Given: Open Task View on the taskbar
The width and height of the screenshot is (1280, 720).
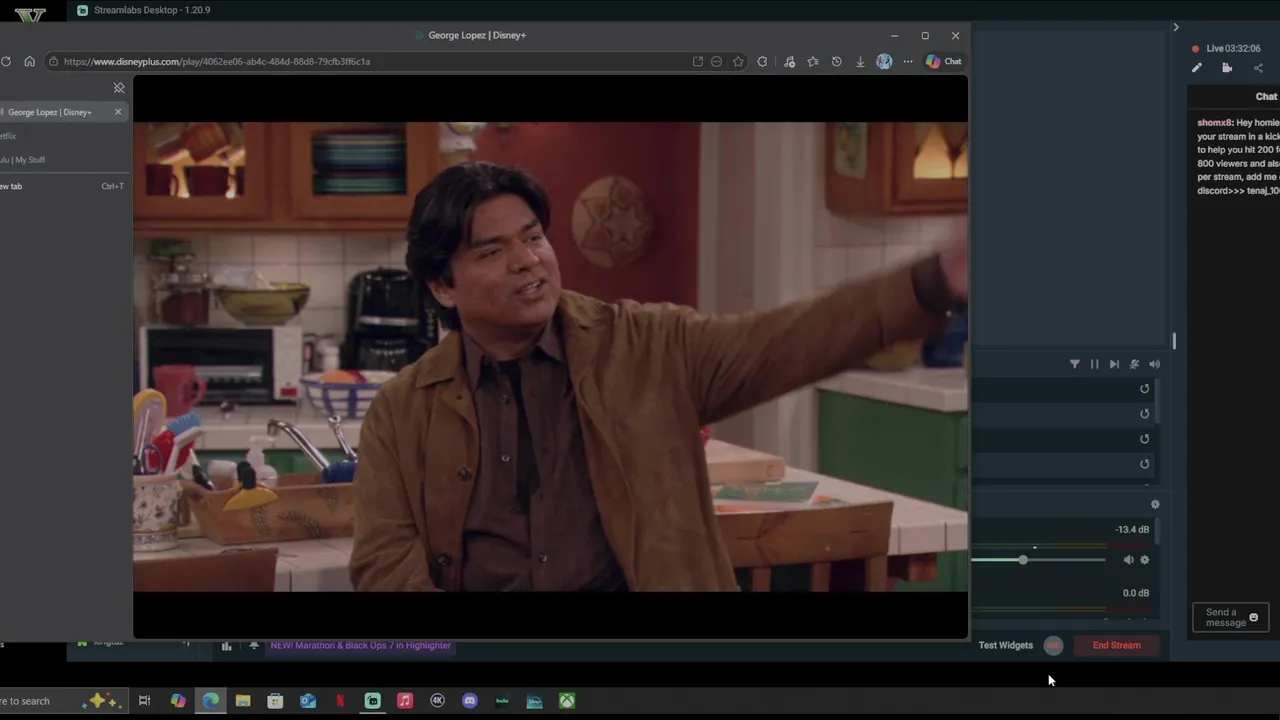Looking at the screenshot, I should pyautogui.click(x=144, y=701).
